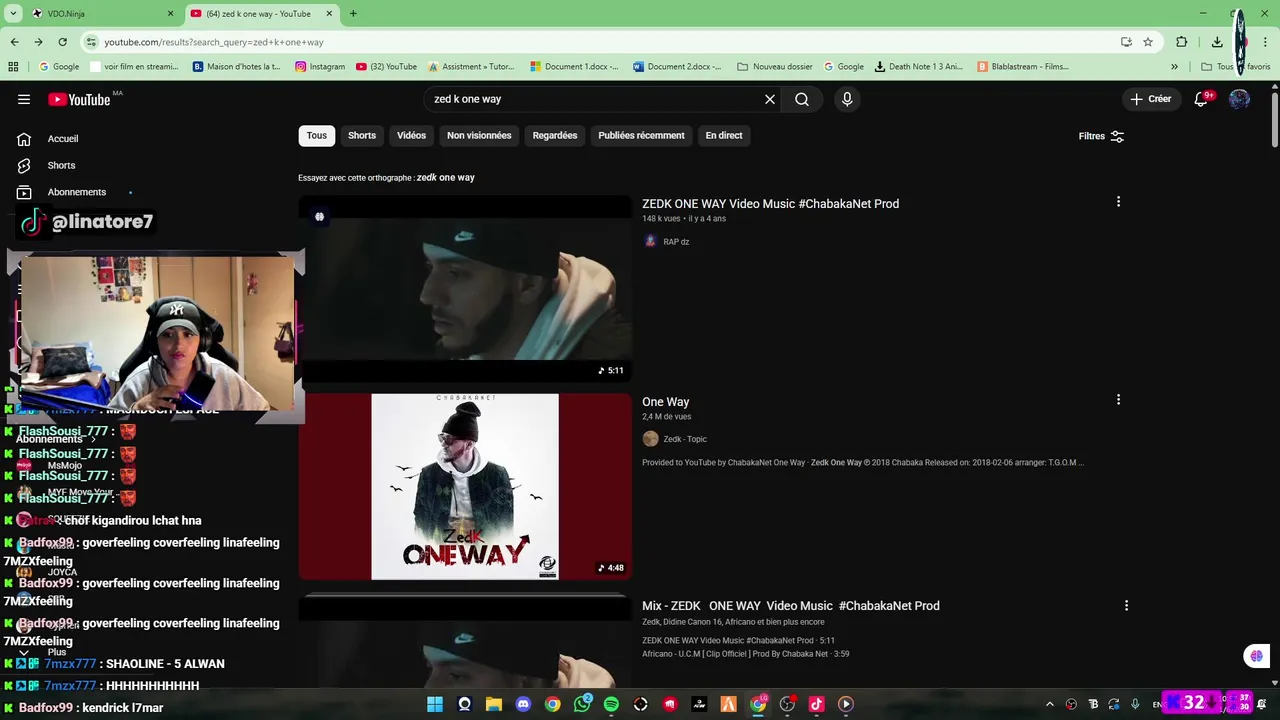
Task: Show hidden bookmarks with the chevron
Action: tap(1174, 67)
